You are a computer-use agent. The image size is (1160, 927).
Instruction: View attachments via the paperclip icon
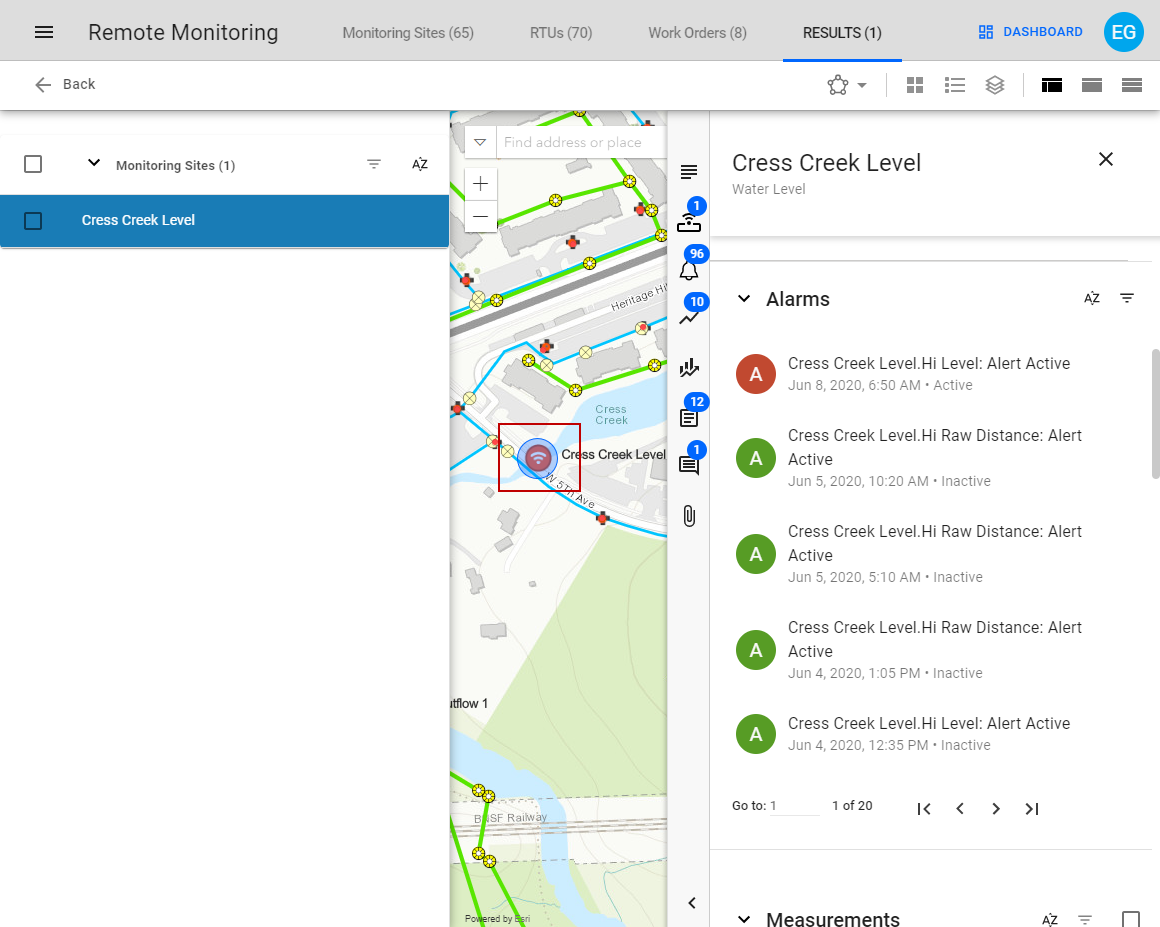tap(689, 515)
